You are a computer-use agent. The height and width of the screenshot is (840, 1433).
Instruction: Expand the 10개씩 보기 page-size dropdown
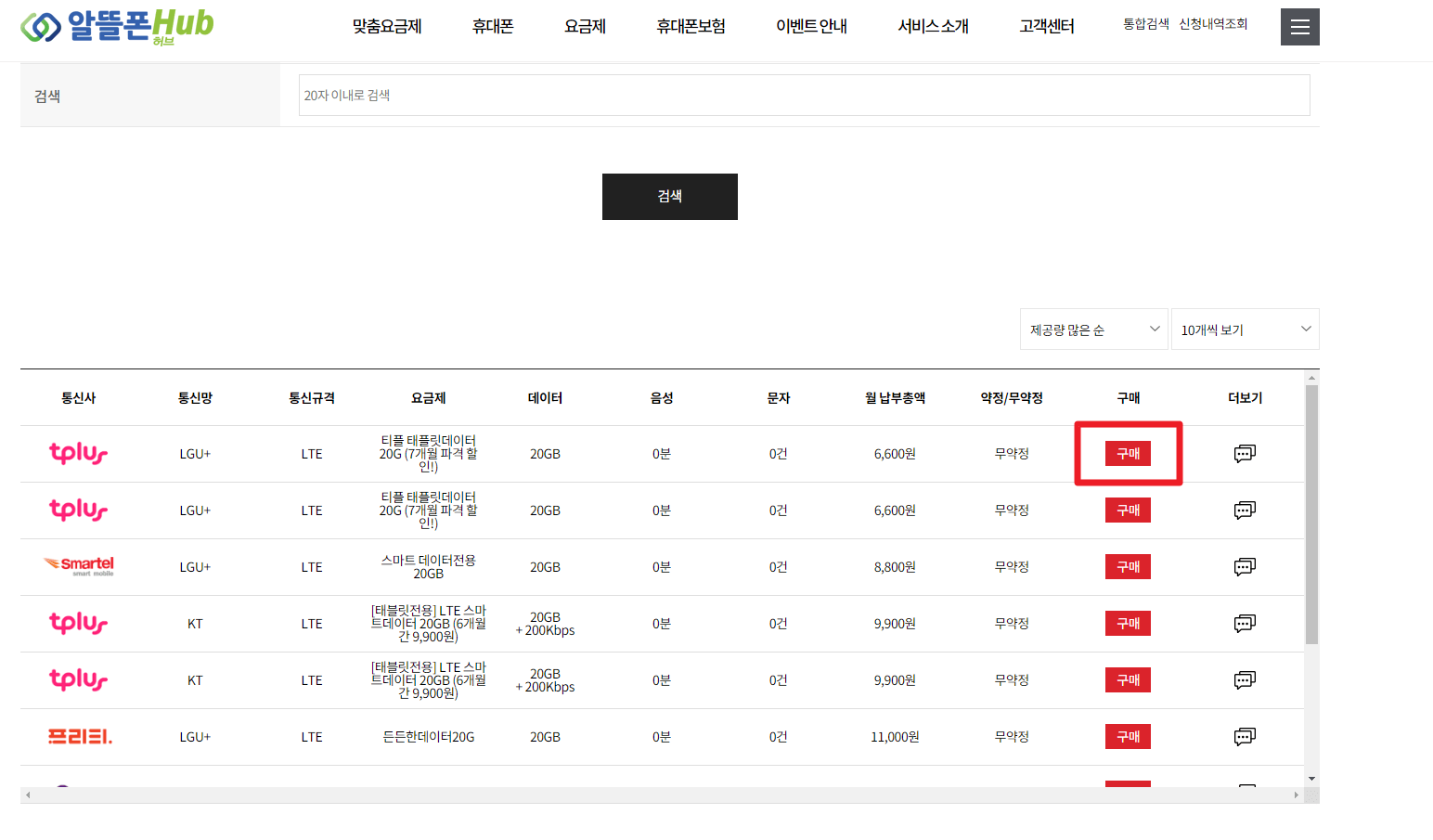pos(1245,330)
